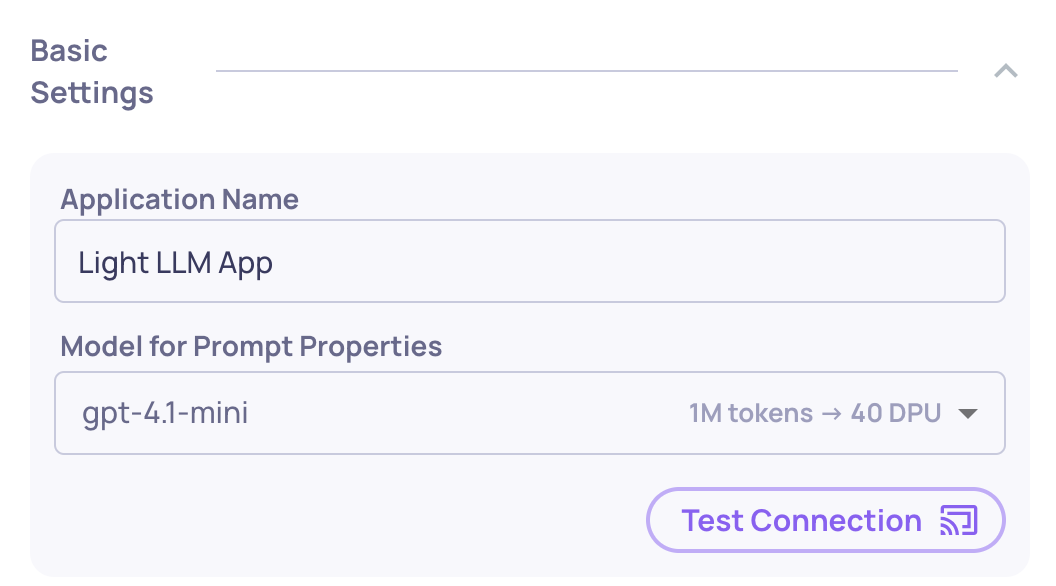Open the model dropdown arrow
This screenshot has width=1056, height=586.
point(968,414)
